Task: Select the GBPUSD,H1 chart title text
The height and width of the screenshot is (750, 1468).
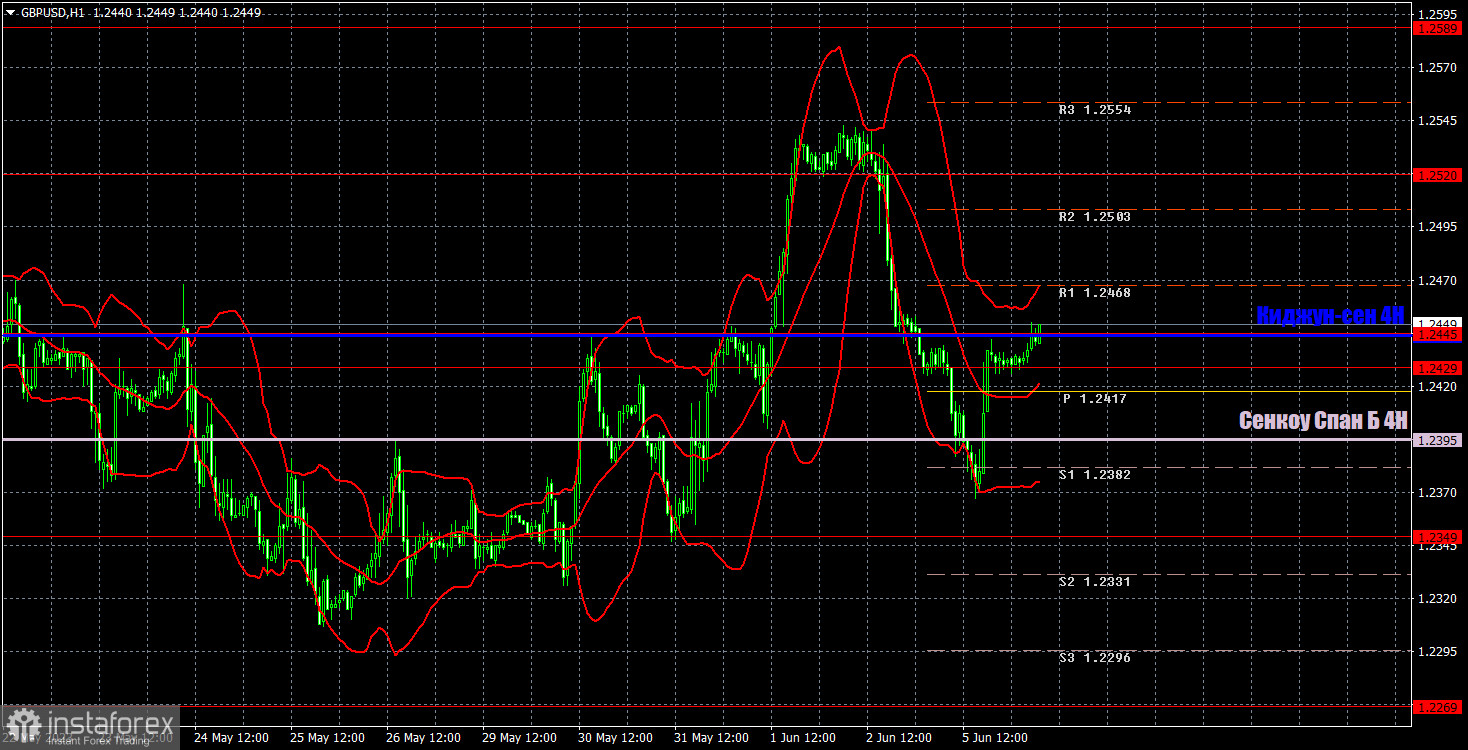Action: [52, 13]
